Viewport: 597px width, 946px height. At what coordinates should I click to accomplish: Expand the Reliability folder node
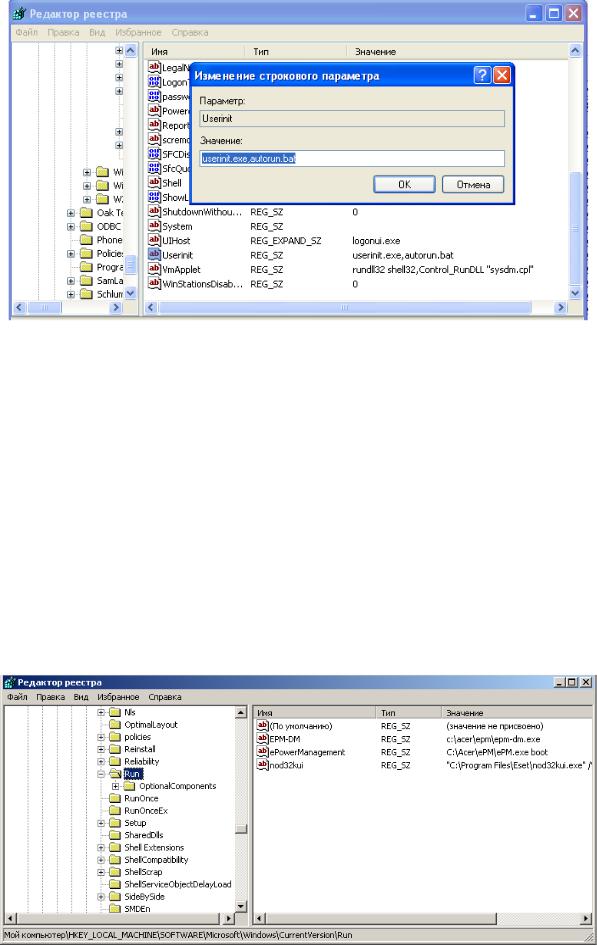[x=101, y=761]
